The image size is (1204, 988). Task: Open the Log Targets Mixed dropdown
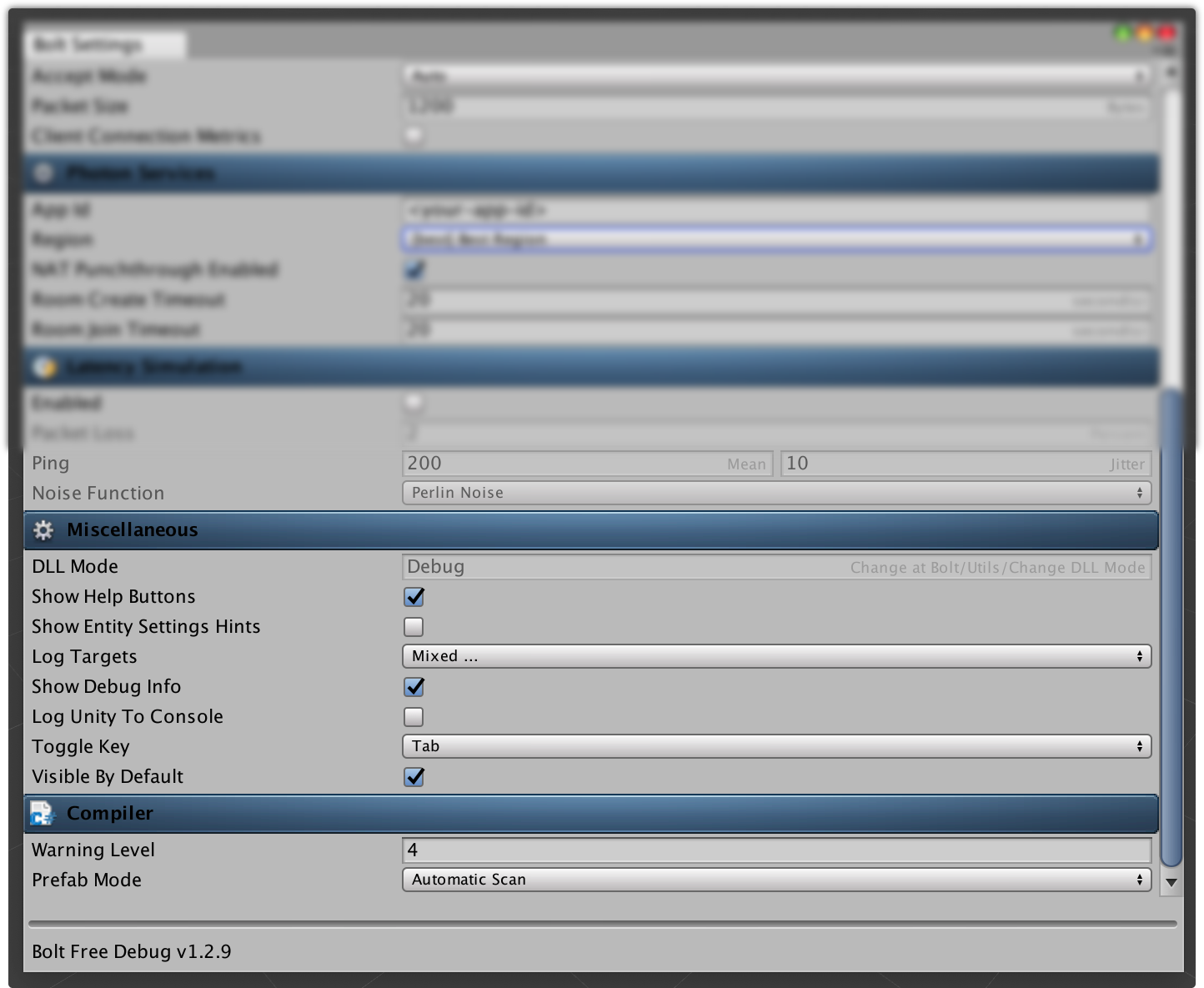coord(776,656)
